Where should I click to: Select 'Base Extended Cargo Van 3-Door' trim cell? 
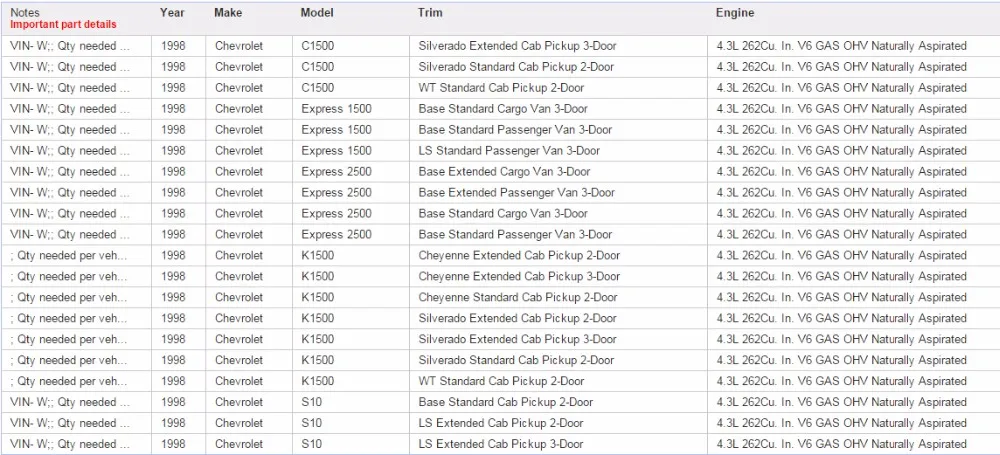504,172
